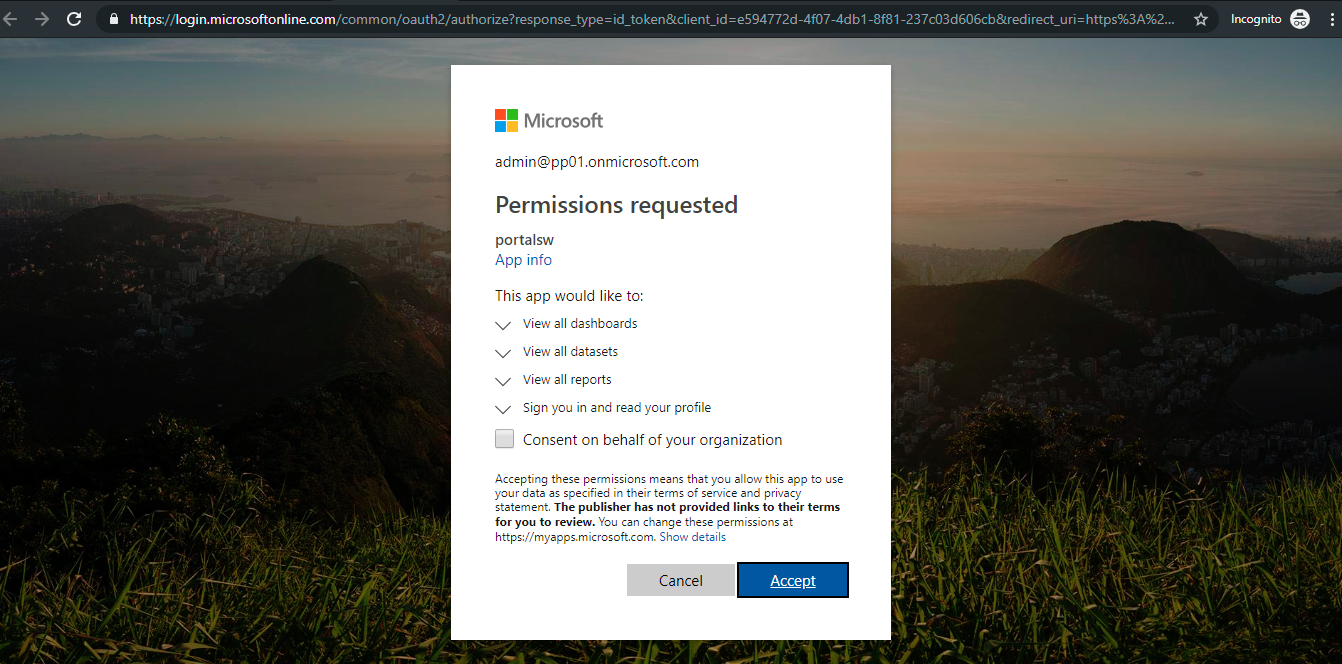Click the View all datasets text
This screenshot has height=664, width=1342.
570,352
